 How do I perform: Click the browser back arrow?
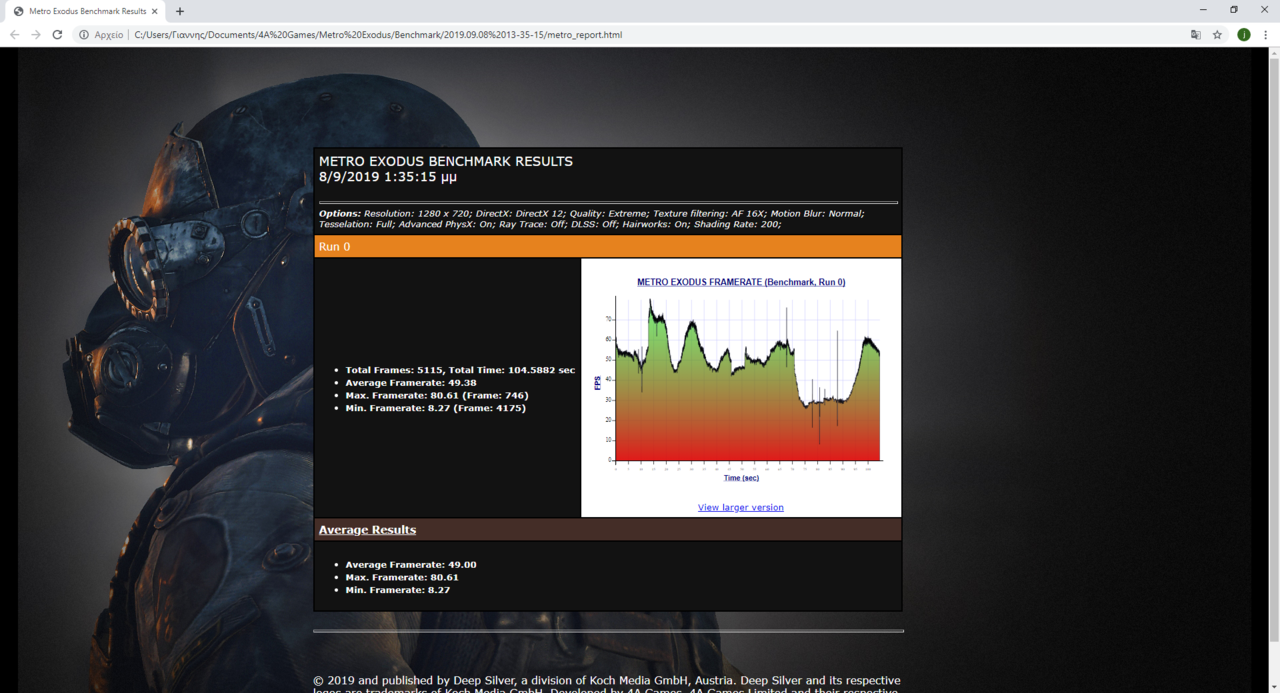[x=14, y=34]
